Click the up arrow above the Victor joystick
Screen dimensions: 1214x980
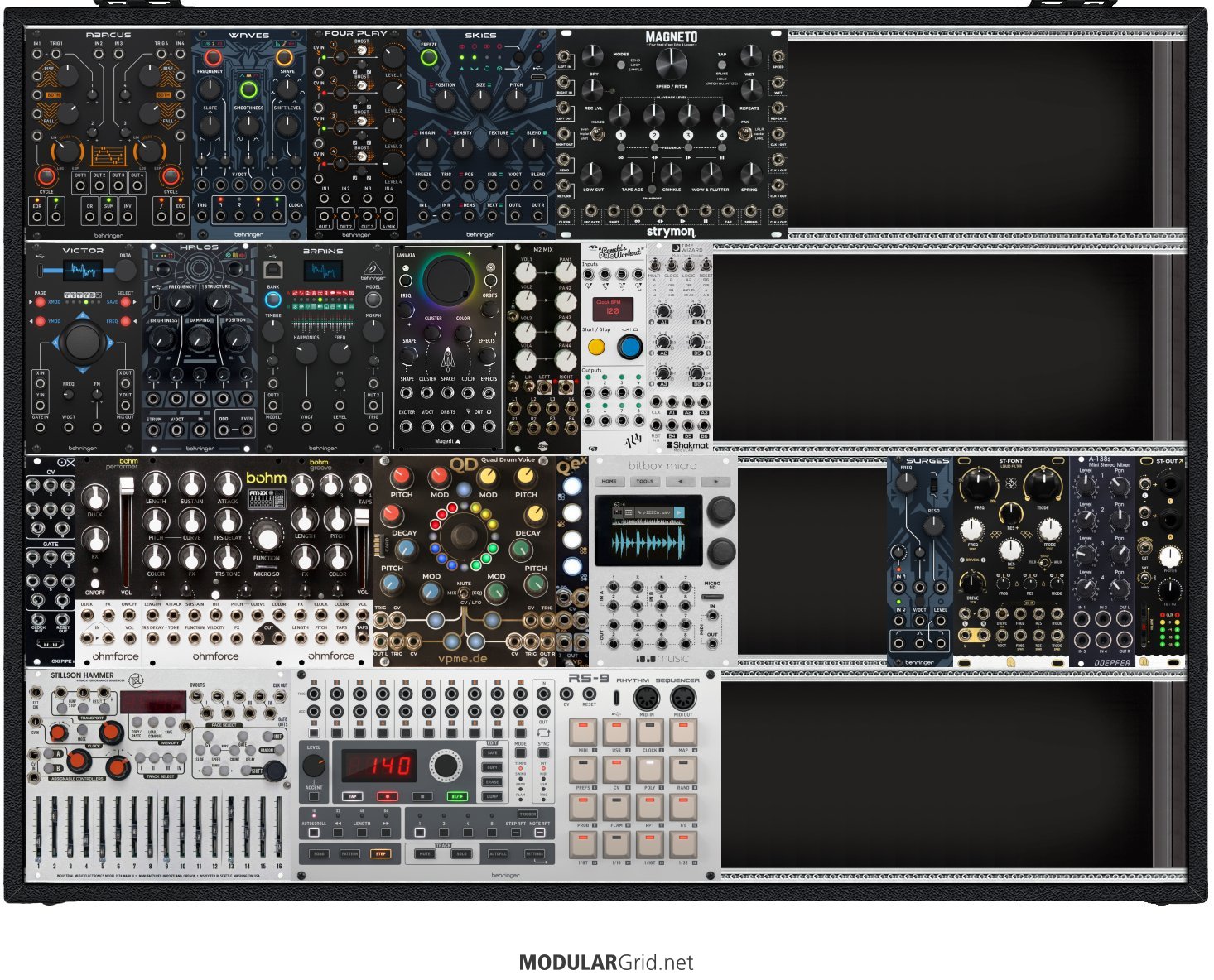tap(83, 315)
